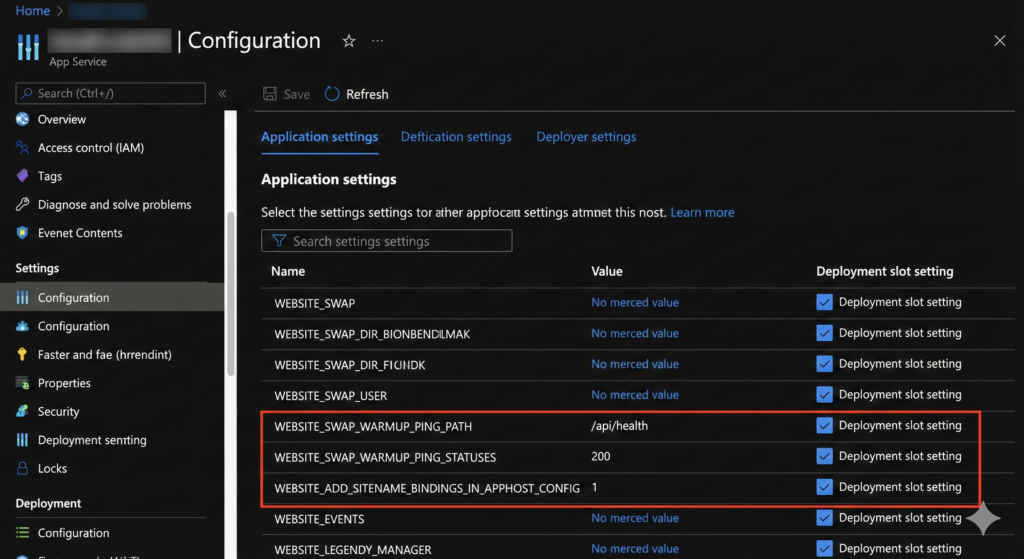Open the Learn more link
Screen dimensions: 1024x559
pyautogui.click(x=702, y=213)
